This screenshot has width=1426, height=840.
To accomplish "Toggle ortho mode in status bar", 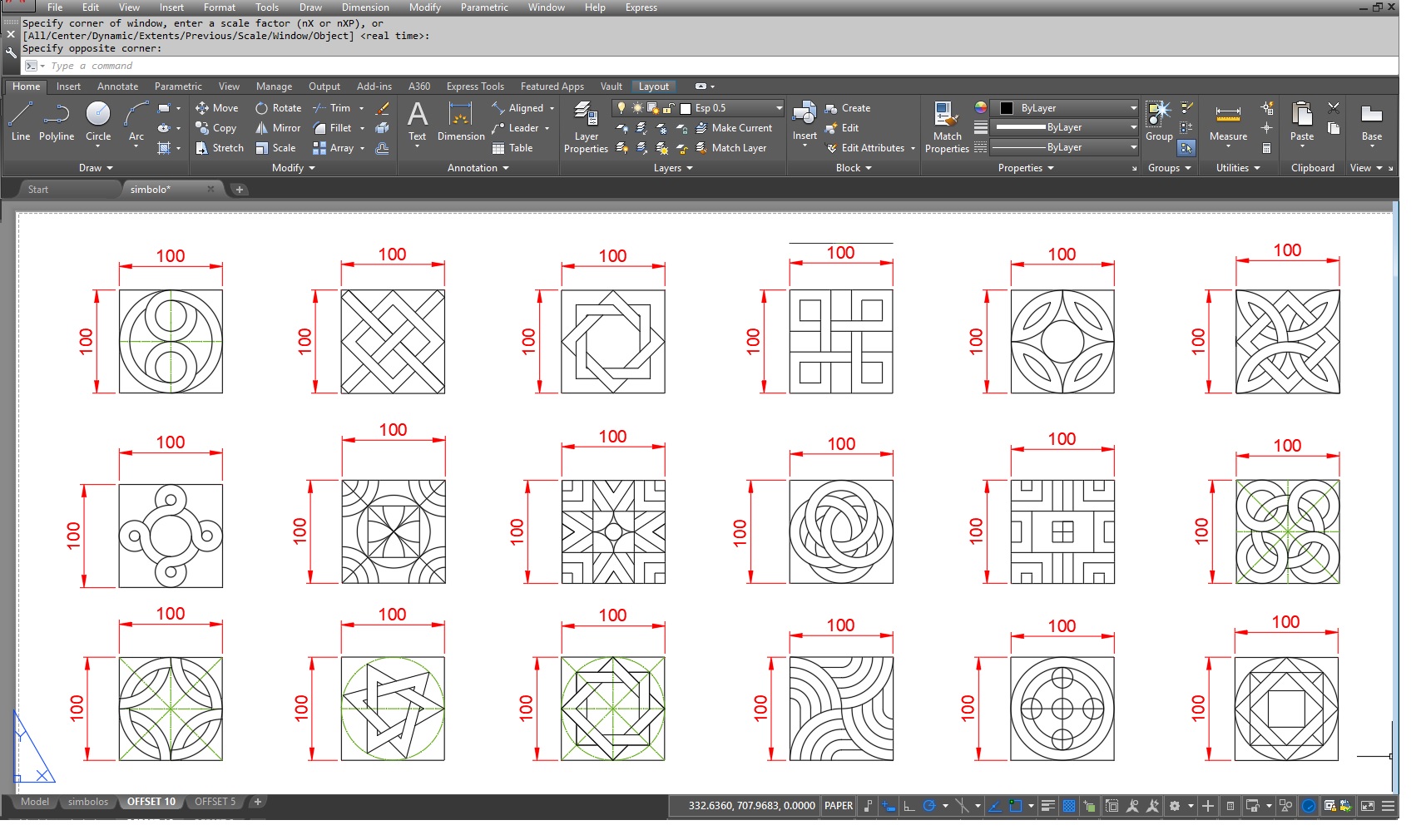I will 909,806.
